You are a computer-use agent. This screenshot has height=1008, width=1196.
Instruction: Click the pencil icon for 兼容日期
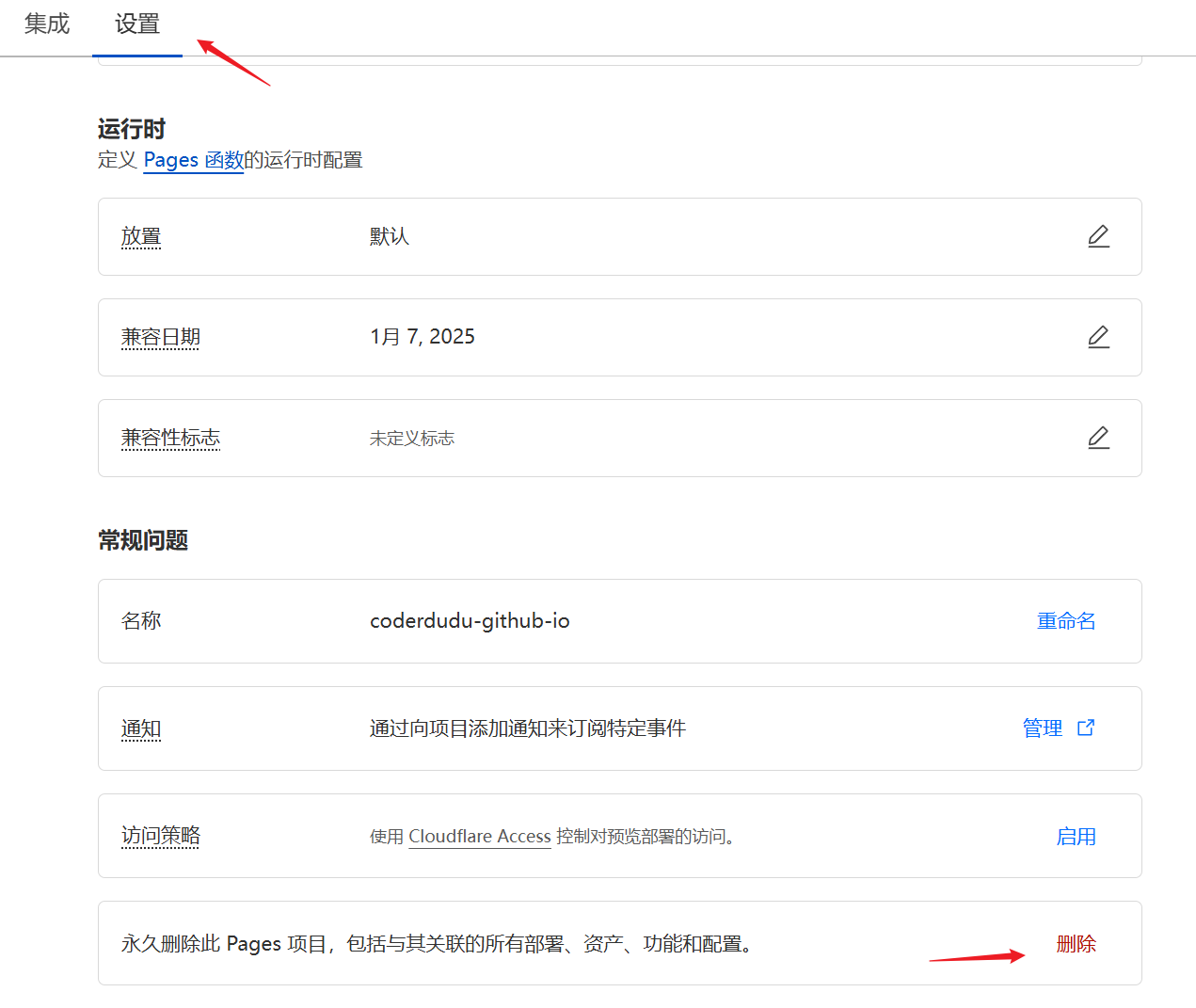coord(1098,337)
